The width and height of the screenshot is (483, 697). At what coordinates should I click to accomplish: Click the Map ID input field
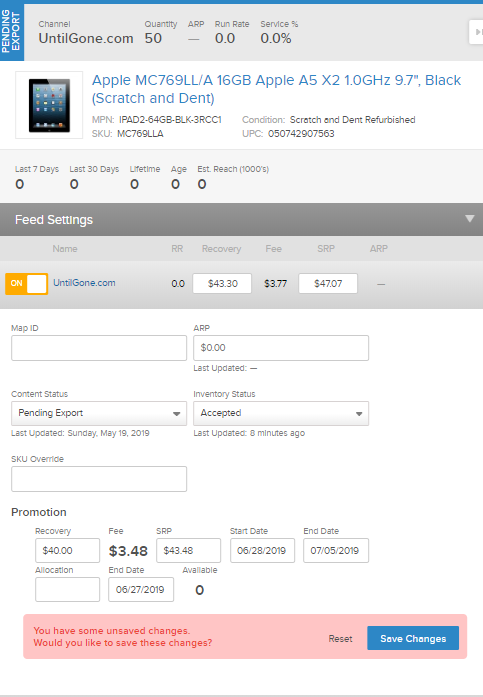pos(99,348)
